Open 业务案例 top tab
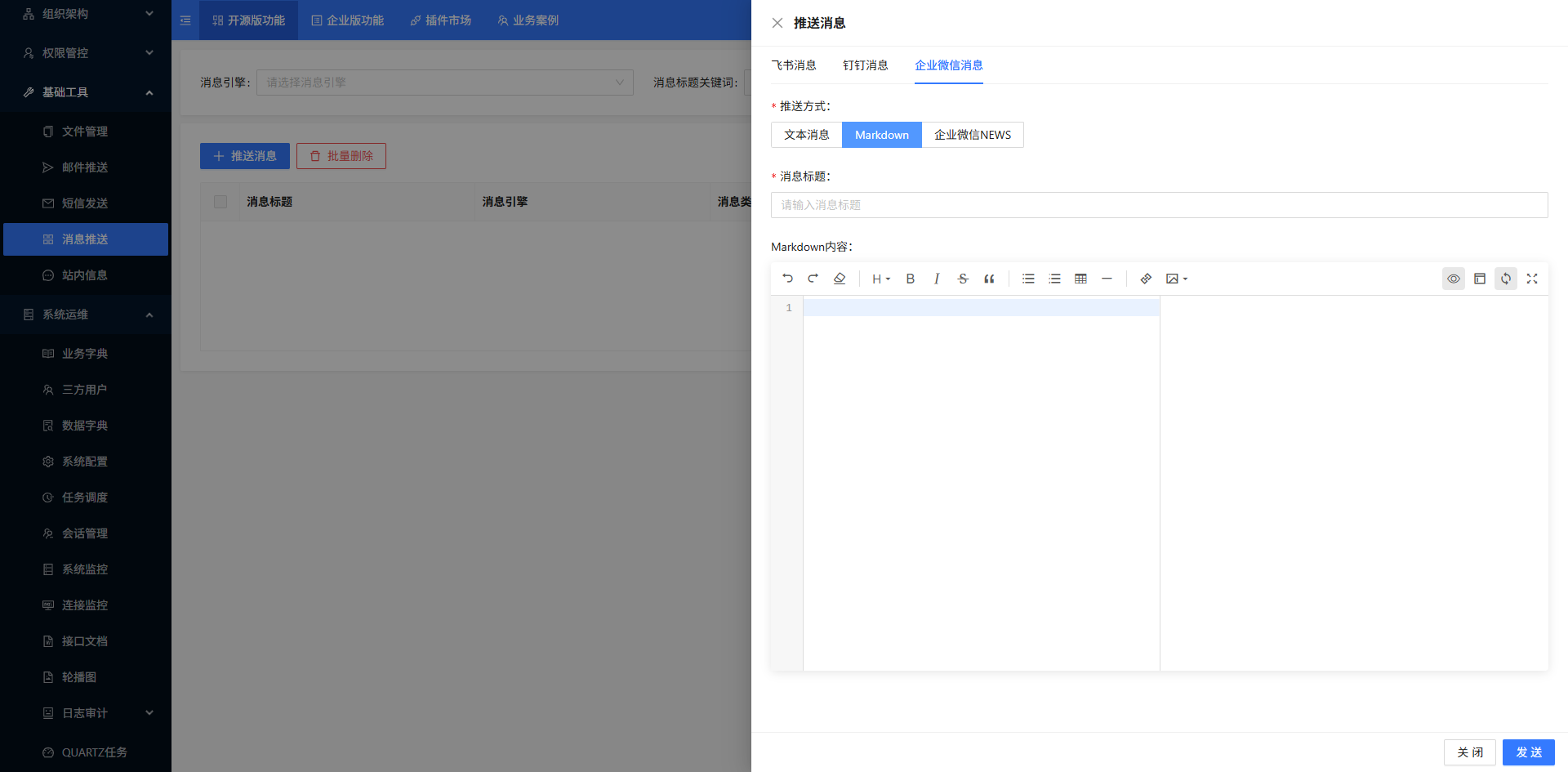 [x=528, y=20]
